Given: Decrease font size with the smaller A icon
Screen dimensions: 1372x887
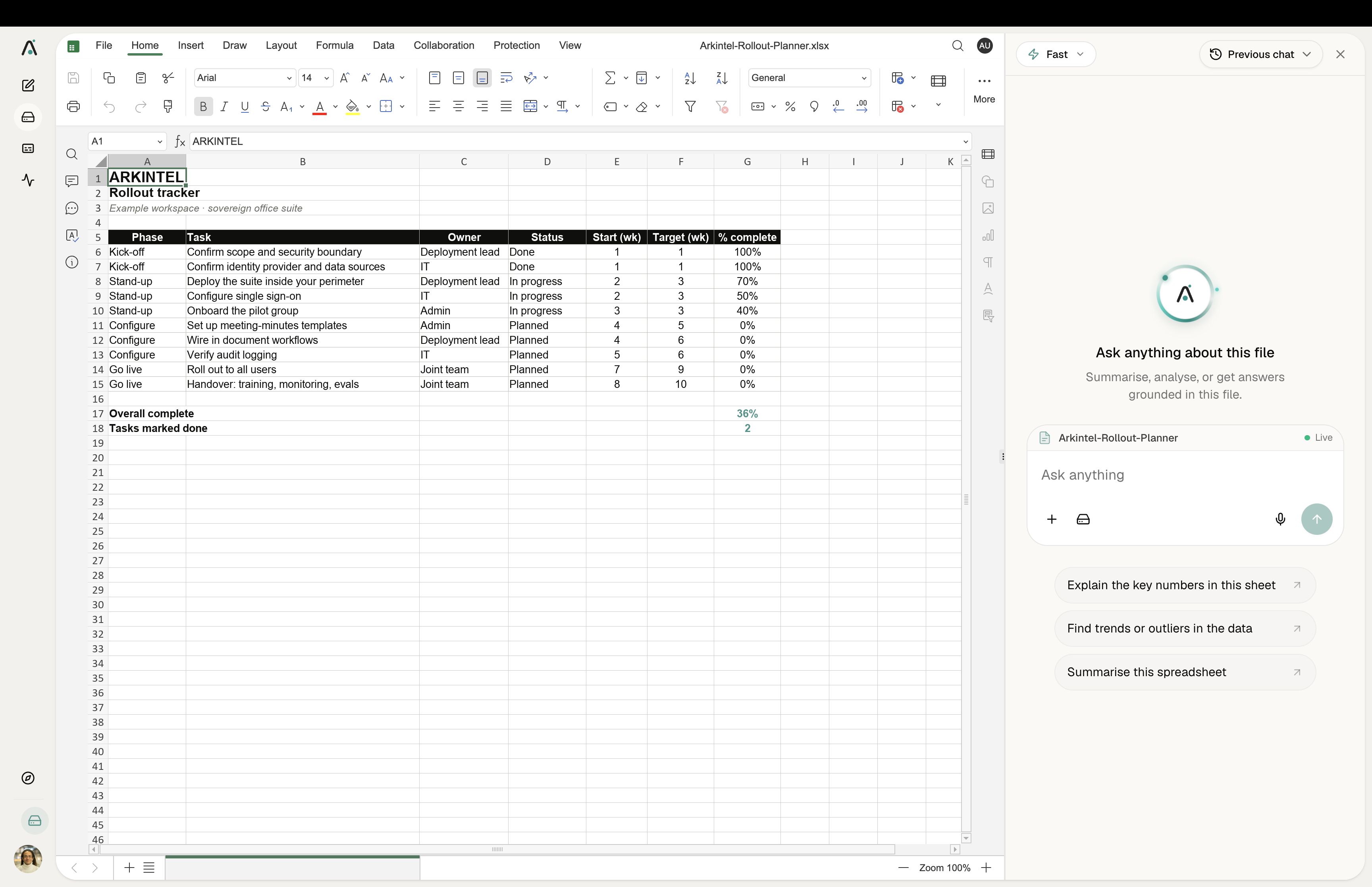Looking at the screenshot, I should point(365,78).
